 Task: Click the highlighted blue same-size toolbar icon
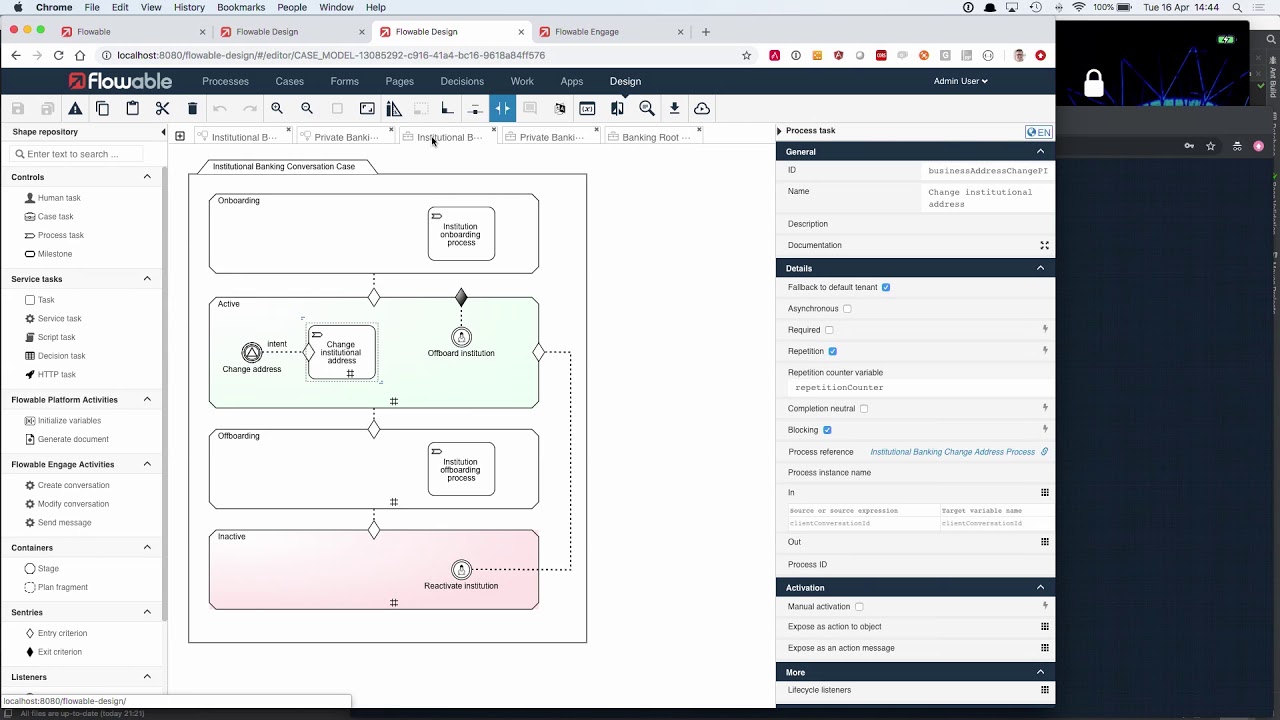[502, 108]
